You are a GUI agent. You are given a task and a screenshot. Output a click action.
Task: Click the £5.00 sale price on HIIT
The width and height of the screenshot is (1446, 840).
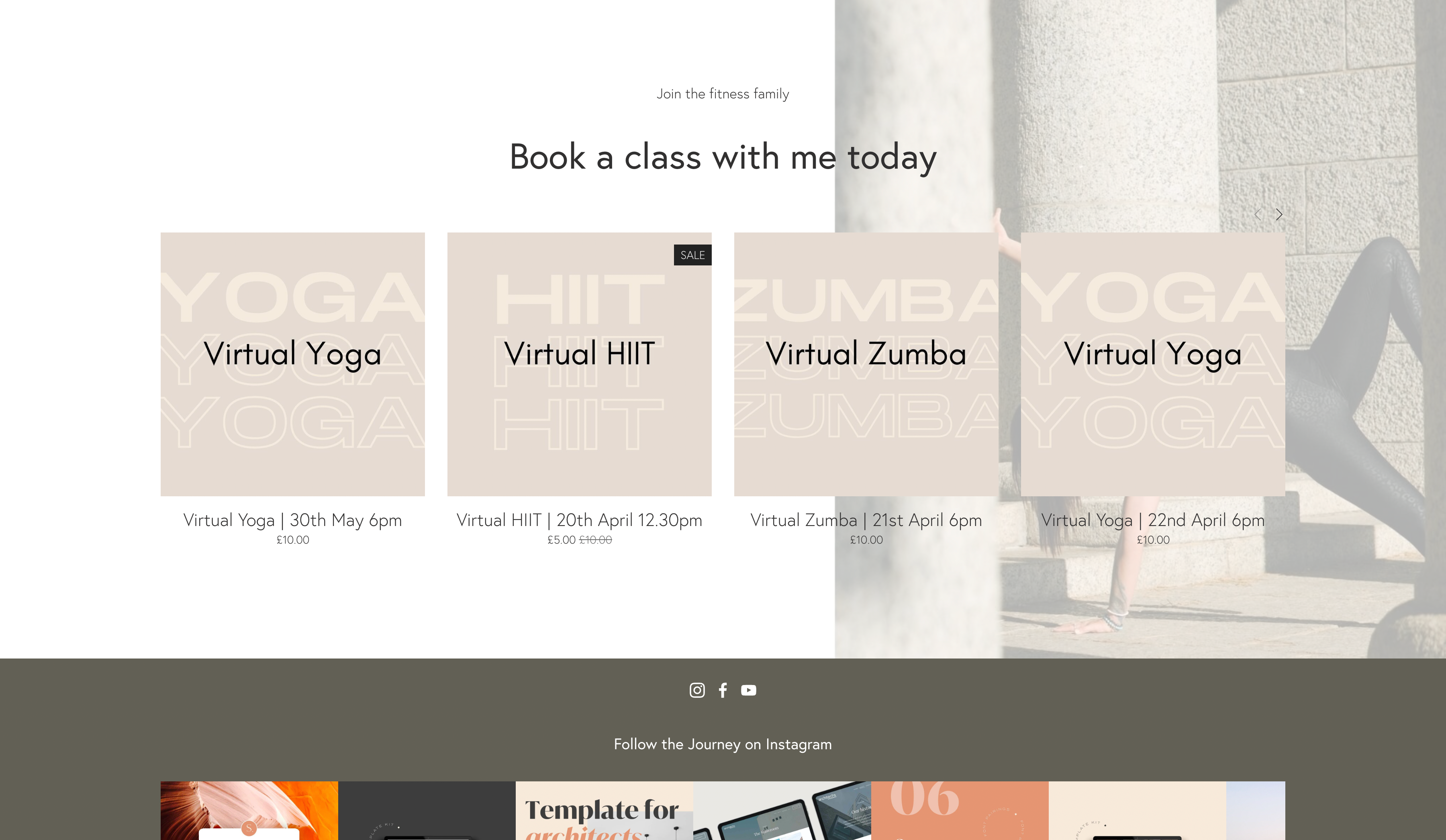click(561, 540)
